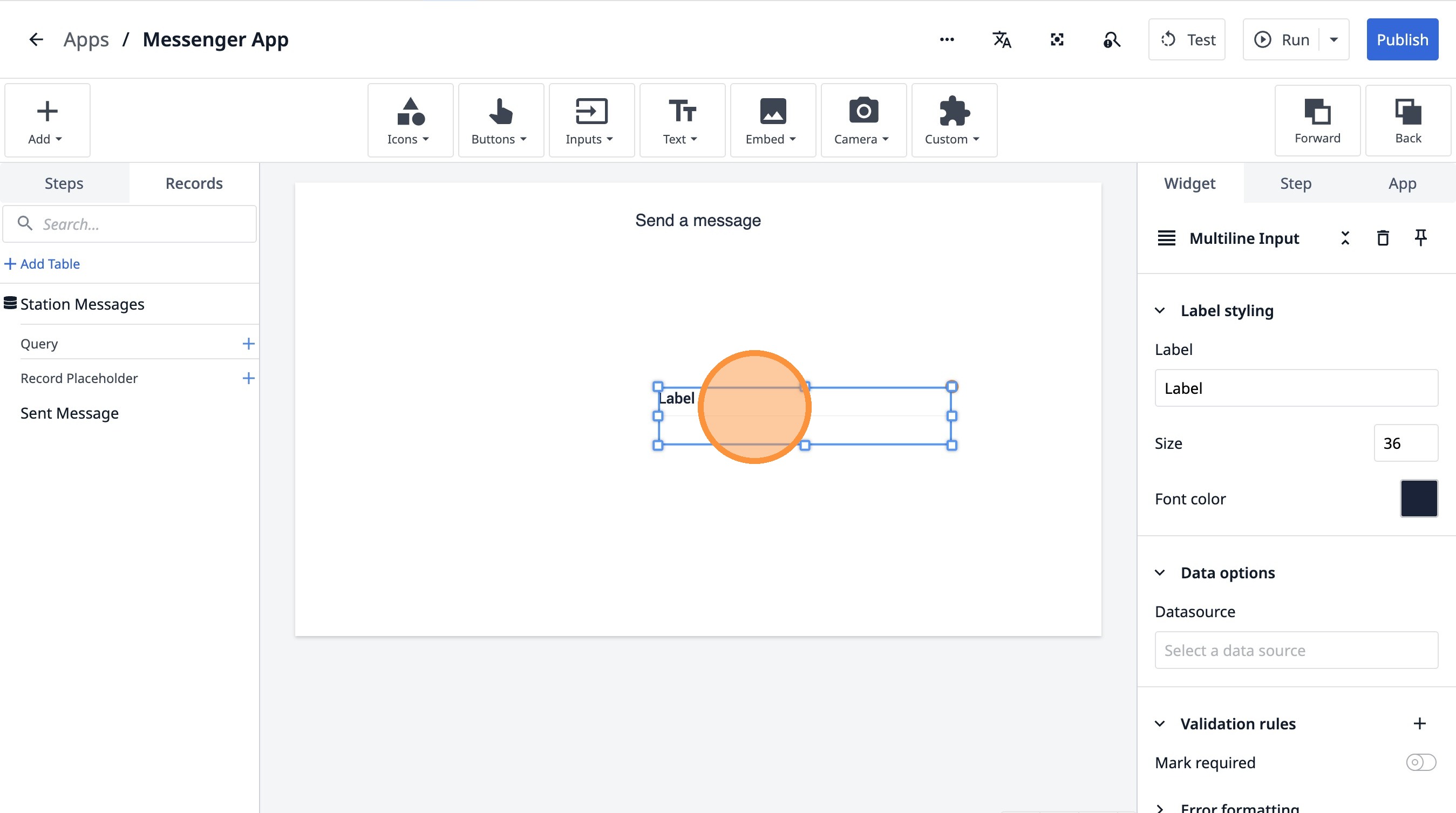This screenshot has height=813, width=1456.
Task: Click the collapse-all arrows icon
Action: pyautogui.click(x=1345, y=238)
